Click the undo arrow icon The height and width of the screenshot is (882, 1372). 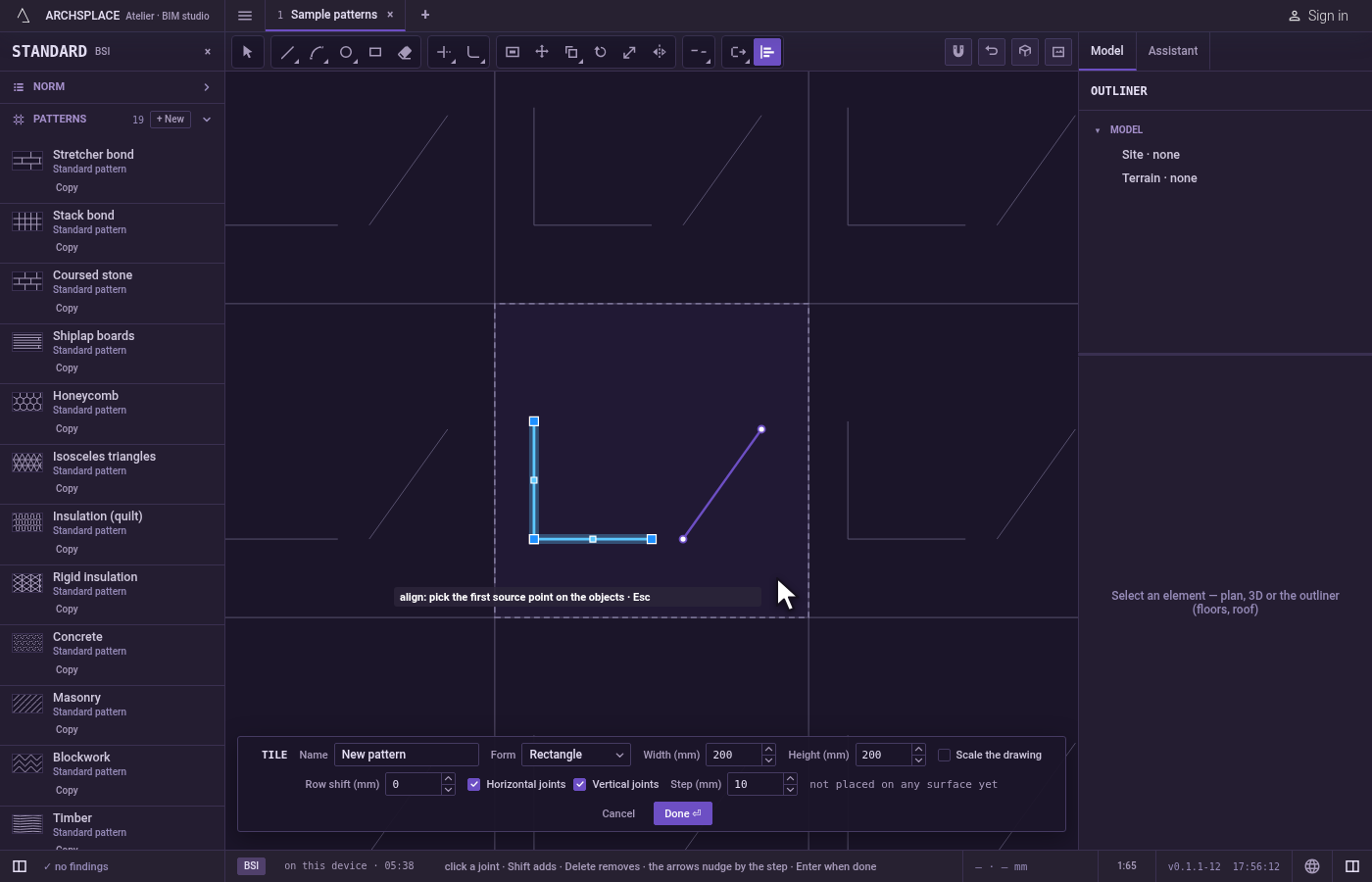[992, 51]
